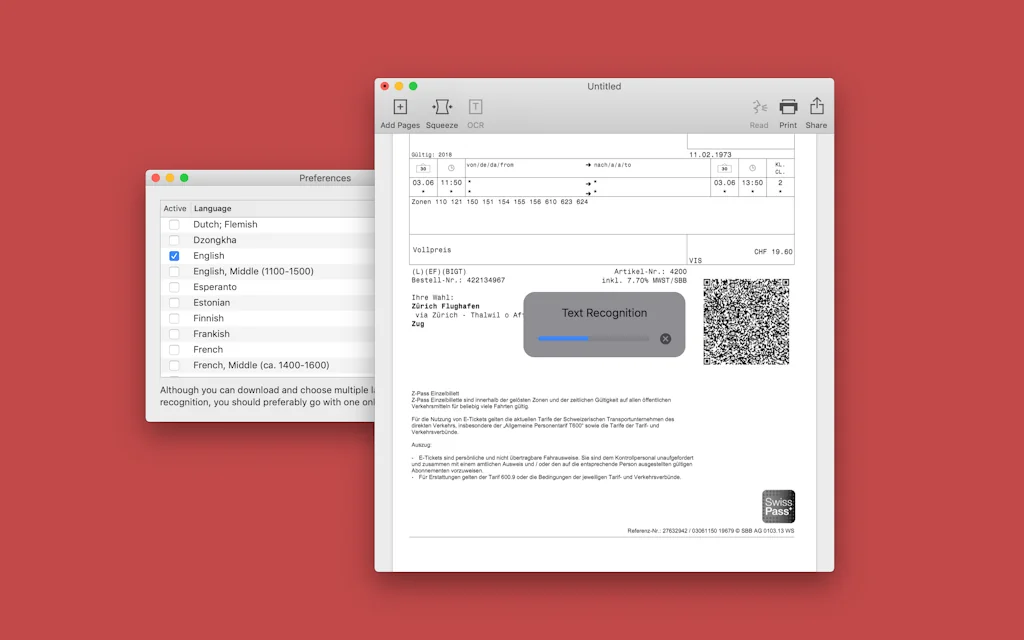Enable the Esperanto language checkbox
Screen dimensions: 1024x640
pos(174,287)
